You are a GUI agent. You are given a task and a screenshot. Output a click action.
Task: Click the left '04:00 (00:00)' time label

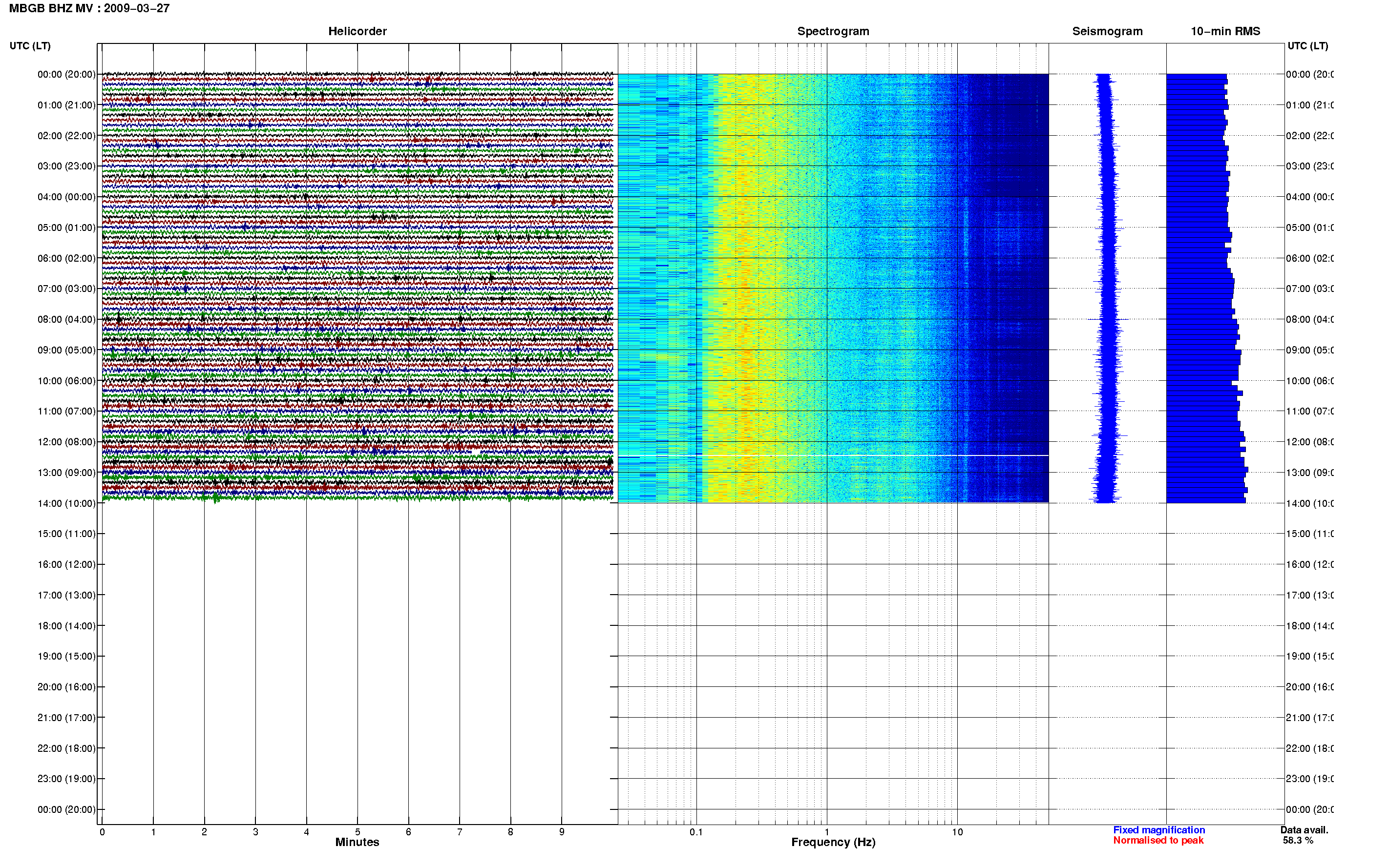(x=66, y=197)
